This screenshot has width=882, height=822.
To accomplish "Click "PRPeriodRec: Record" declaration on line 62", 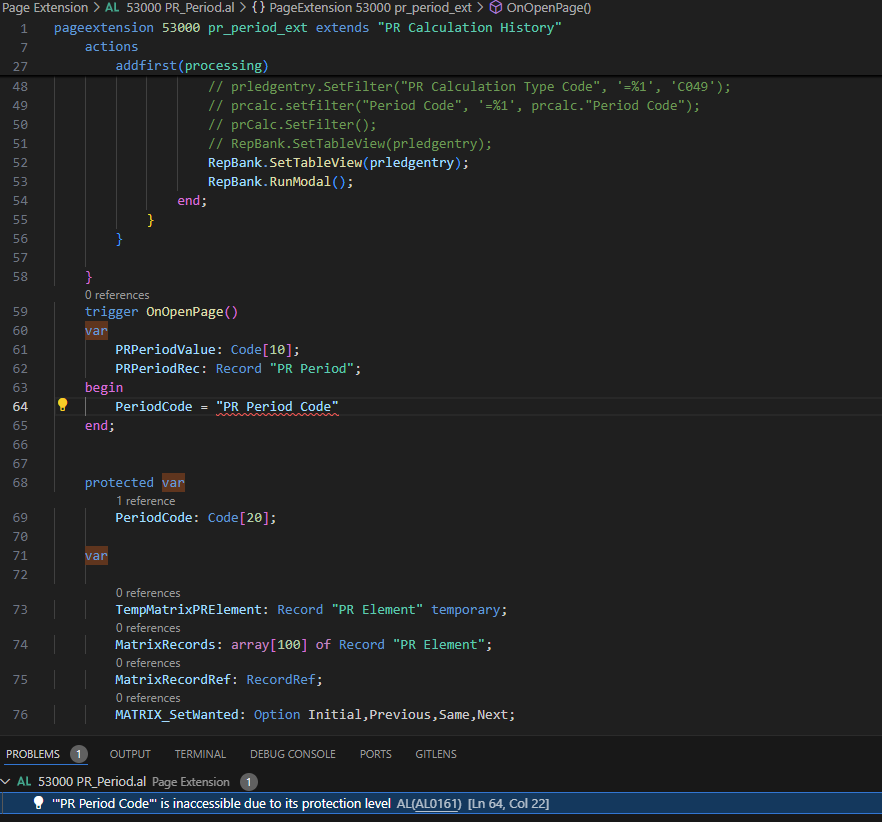I will 238,369.
